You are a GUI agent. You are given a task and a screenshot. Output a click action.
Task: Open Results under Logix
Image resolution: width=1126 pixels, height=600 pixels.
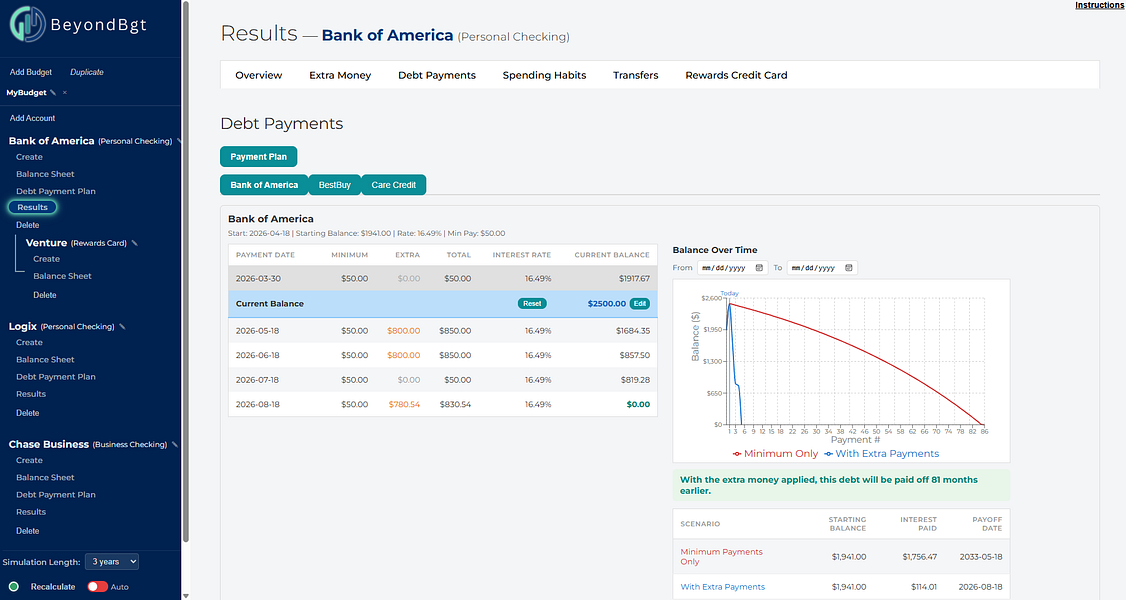click(31, 394)
